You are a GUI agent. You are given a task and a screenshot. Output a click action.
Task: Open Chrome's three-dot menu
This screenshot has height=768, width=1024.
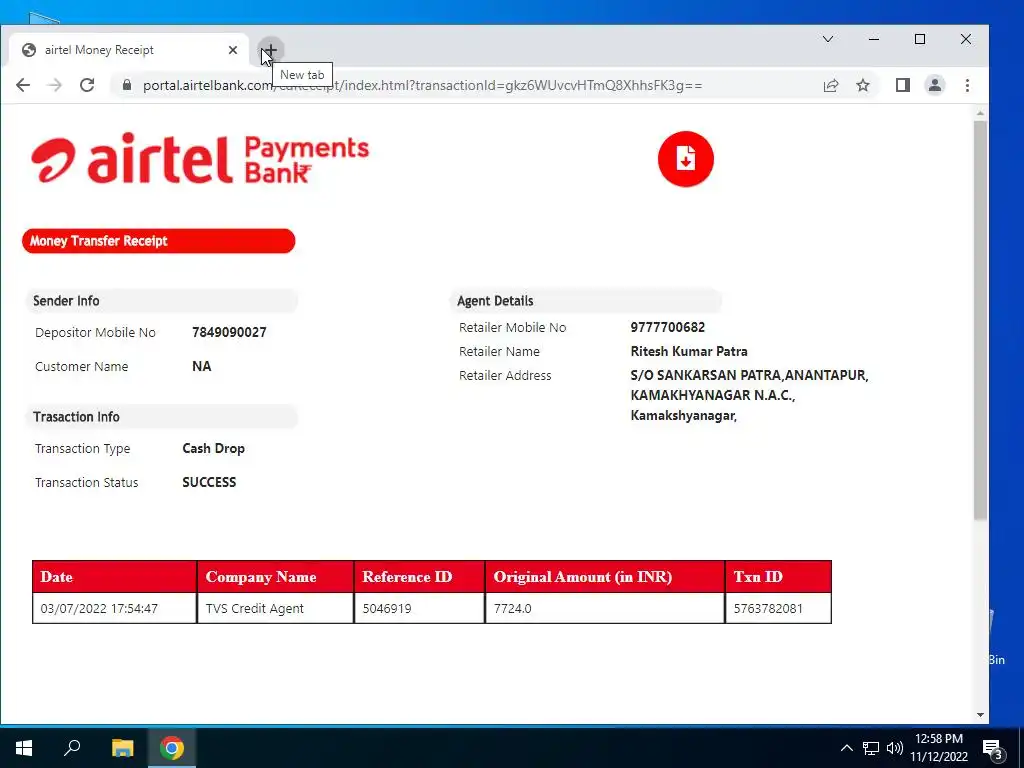point(967,85)
